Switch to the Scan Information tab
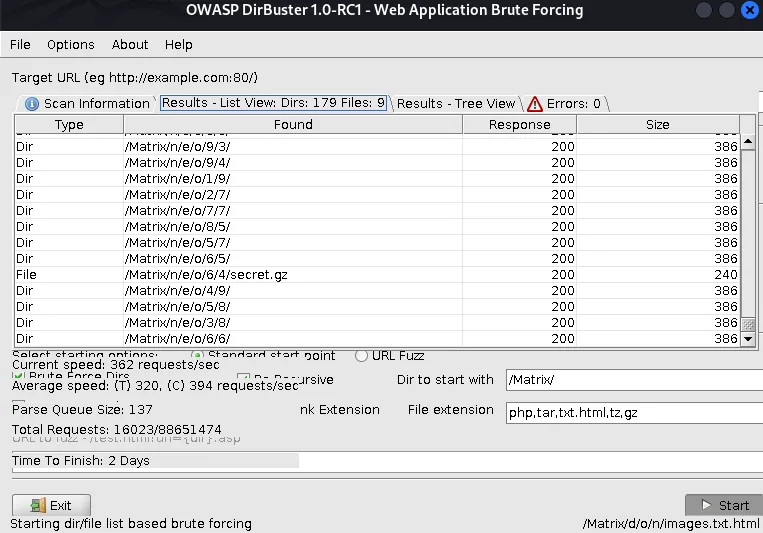The height and width of the screenshot is (533, 763). (x=88, y=104)
